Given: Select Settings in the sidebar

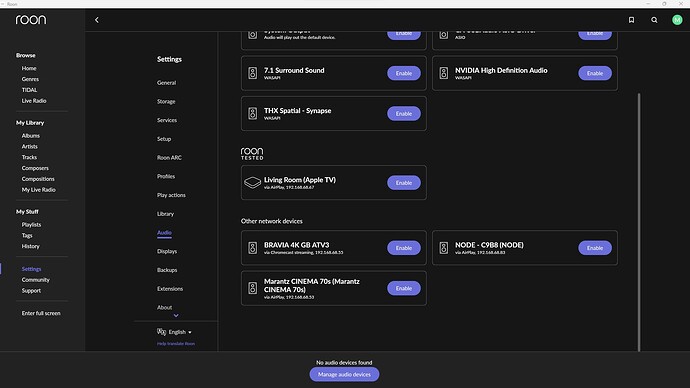Looking at the screenshot, I should 31,269.
